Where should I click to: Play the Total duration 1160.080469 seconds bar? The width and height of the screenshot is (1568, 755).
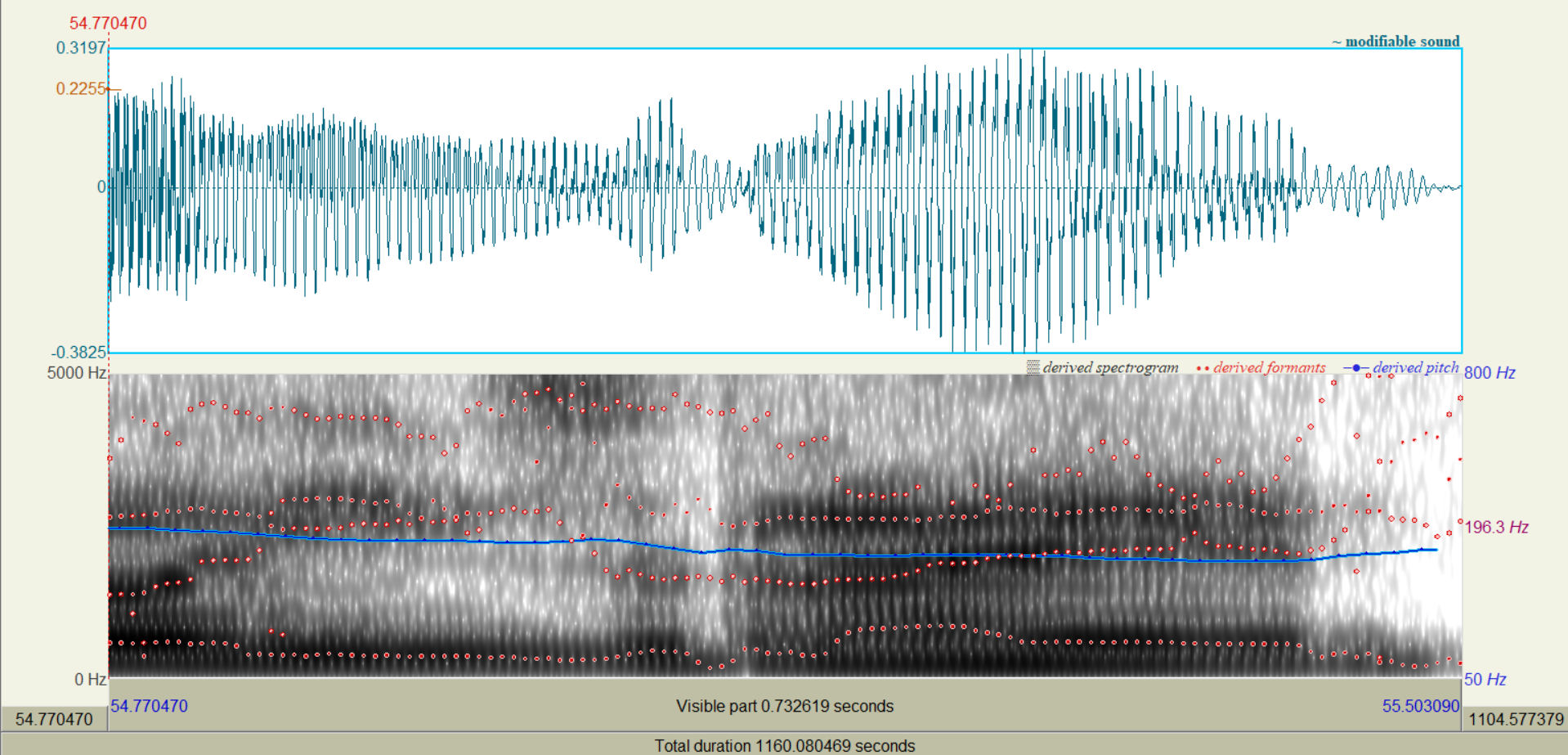[785, 745]
